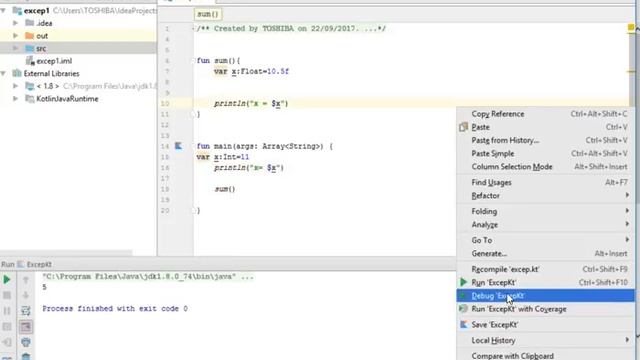640x360 pixels.
Task: Click the Kotlin run gutter icon beside main
Action: point(178,146)
